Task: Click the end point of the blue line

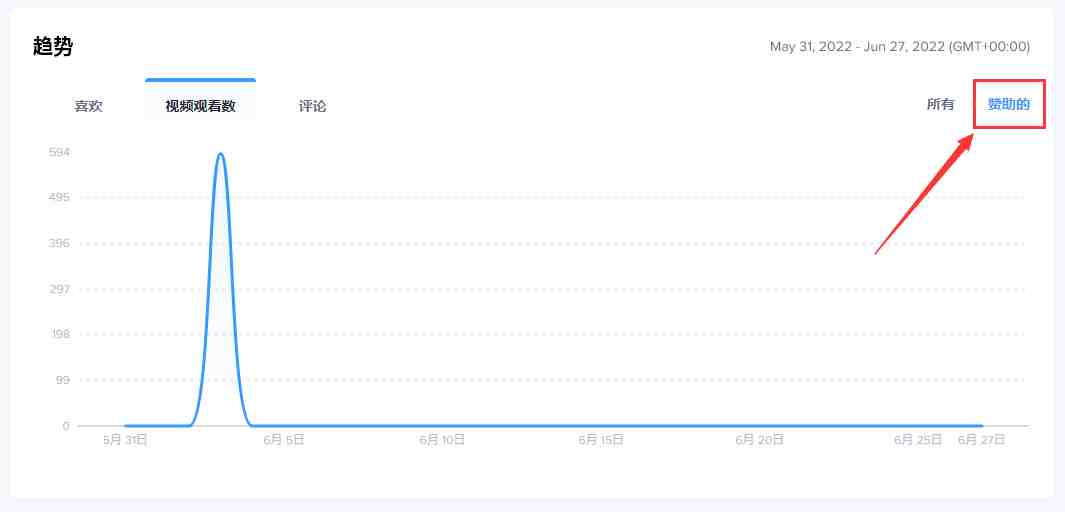Action: pyautogui.click(x=980, y=426)
